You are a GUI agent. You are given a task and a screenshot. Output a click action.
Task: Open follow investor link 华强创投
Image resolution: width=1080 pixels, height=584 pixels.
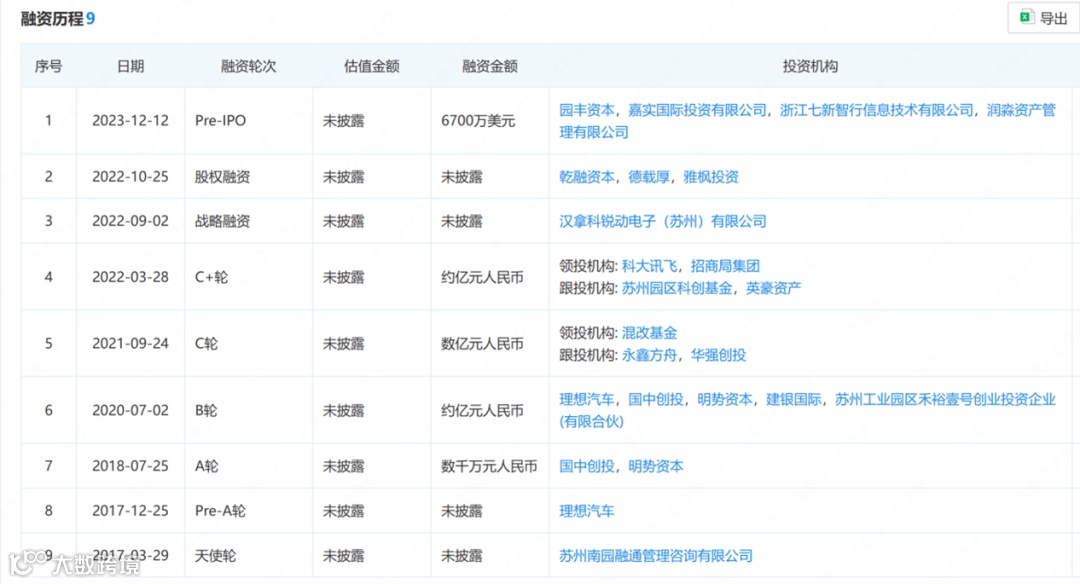click(x=718, y=355)
